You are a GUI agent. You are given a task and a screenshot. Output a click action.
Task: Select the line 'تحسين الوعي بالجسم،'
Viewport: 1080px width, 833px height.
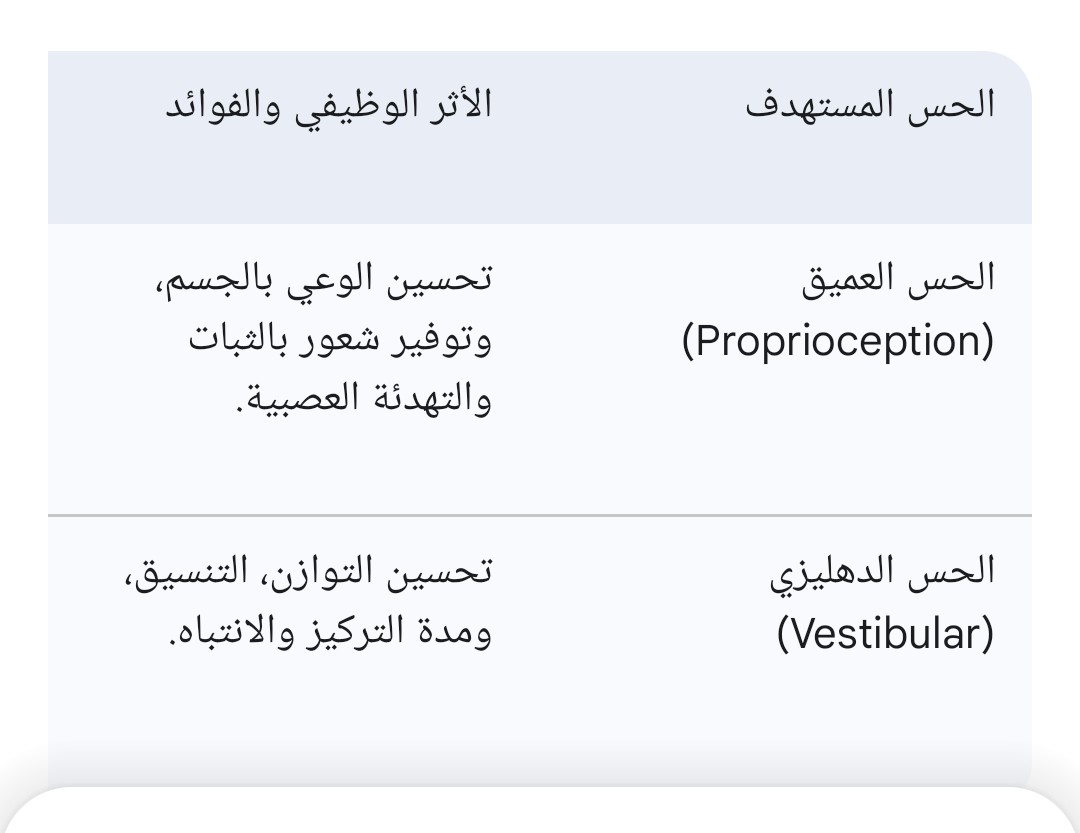[324, 278]
